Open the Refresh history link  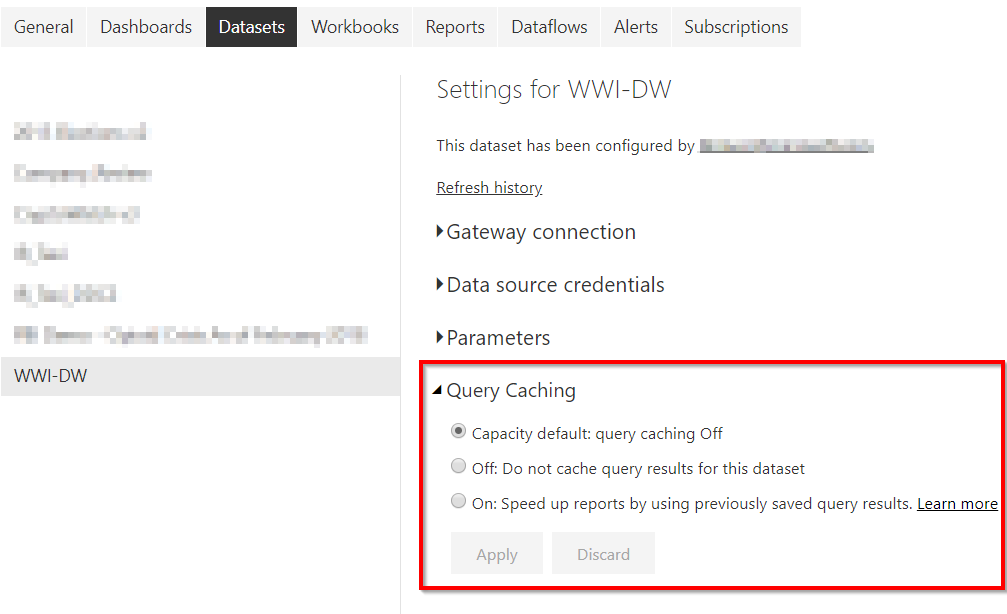pos(489,187)
